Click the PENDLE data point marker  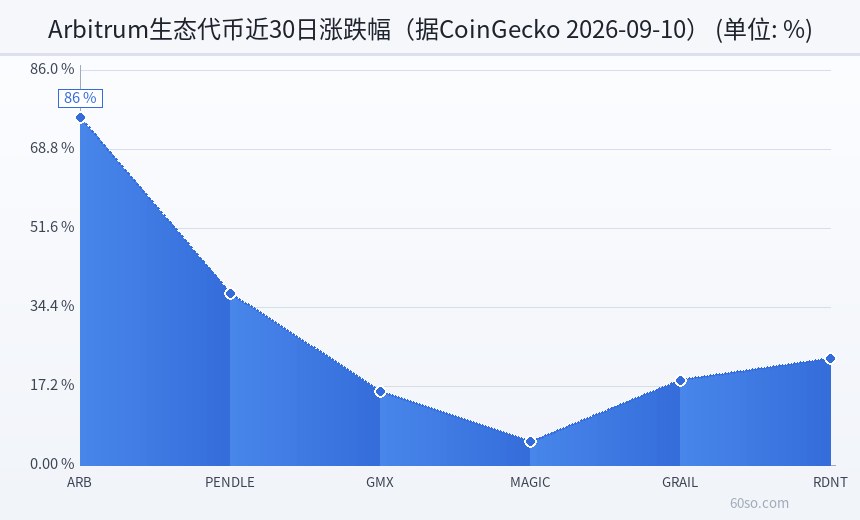[230, 293]
